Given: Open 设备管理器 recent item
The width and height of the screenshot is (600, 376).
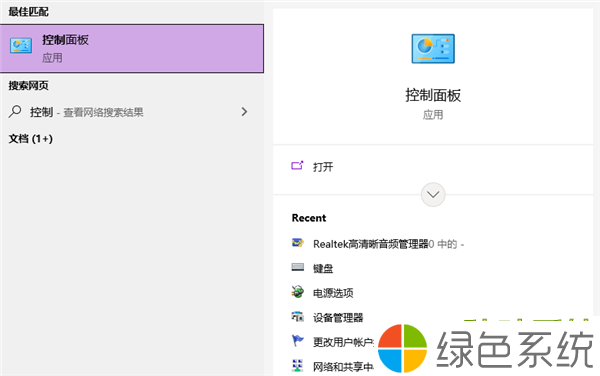Looking at the screenshot, I should point(338,317).
